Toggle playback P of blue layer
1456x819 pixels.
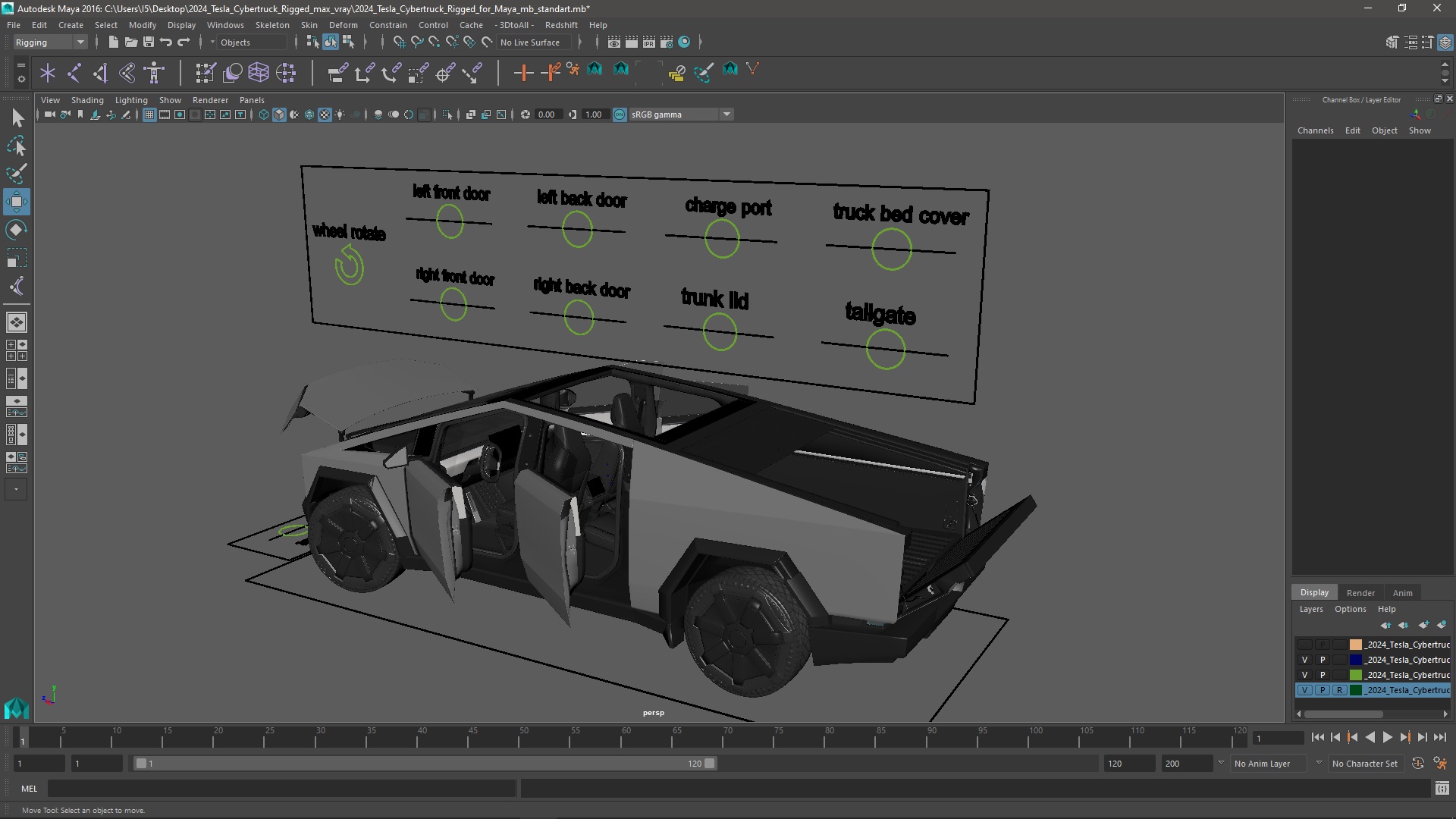tap(1323, 660)
